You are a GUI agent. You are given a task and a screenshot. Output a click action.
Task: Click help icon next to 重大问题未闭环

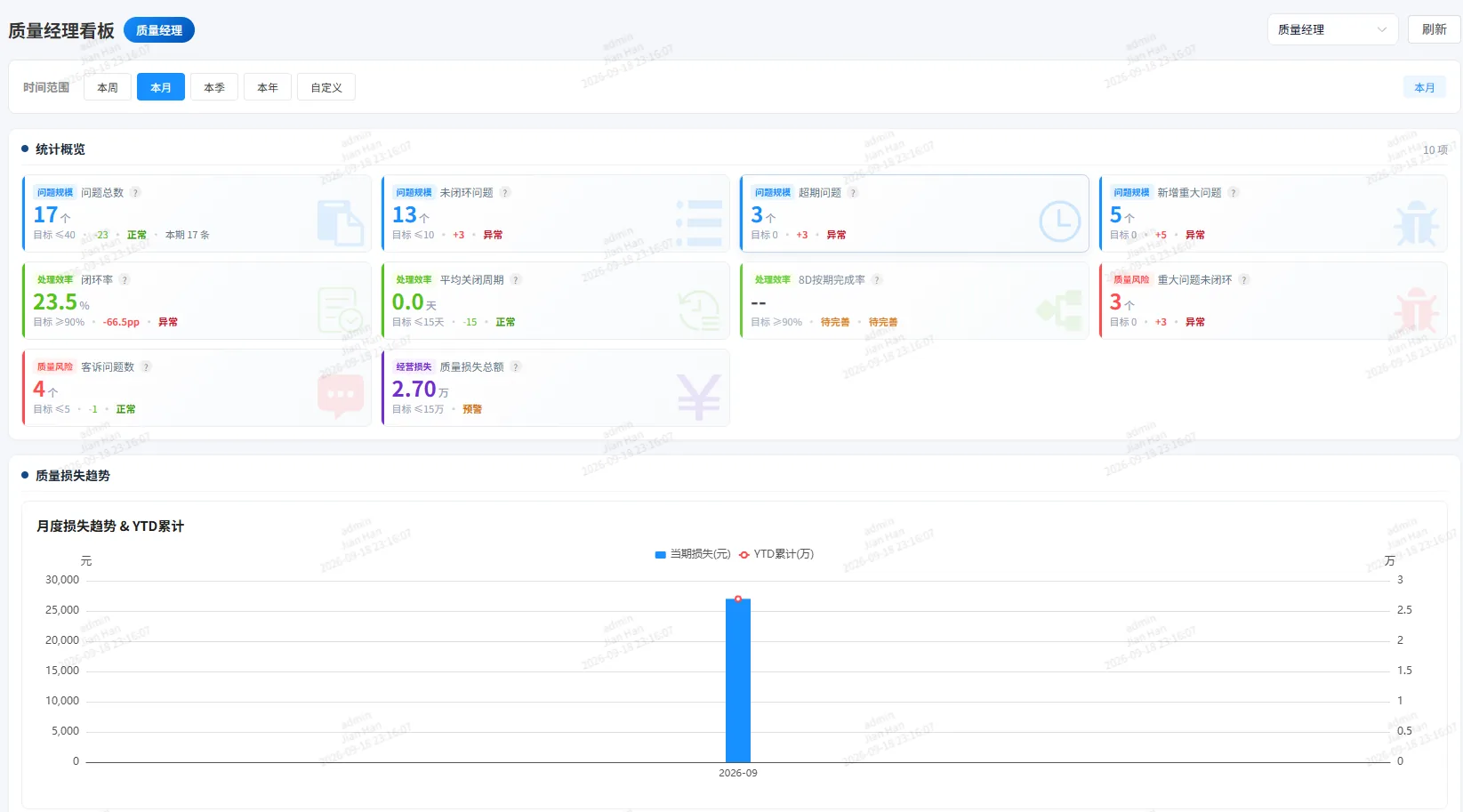pyautogui.click(x=1244, y=280)
